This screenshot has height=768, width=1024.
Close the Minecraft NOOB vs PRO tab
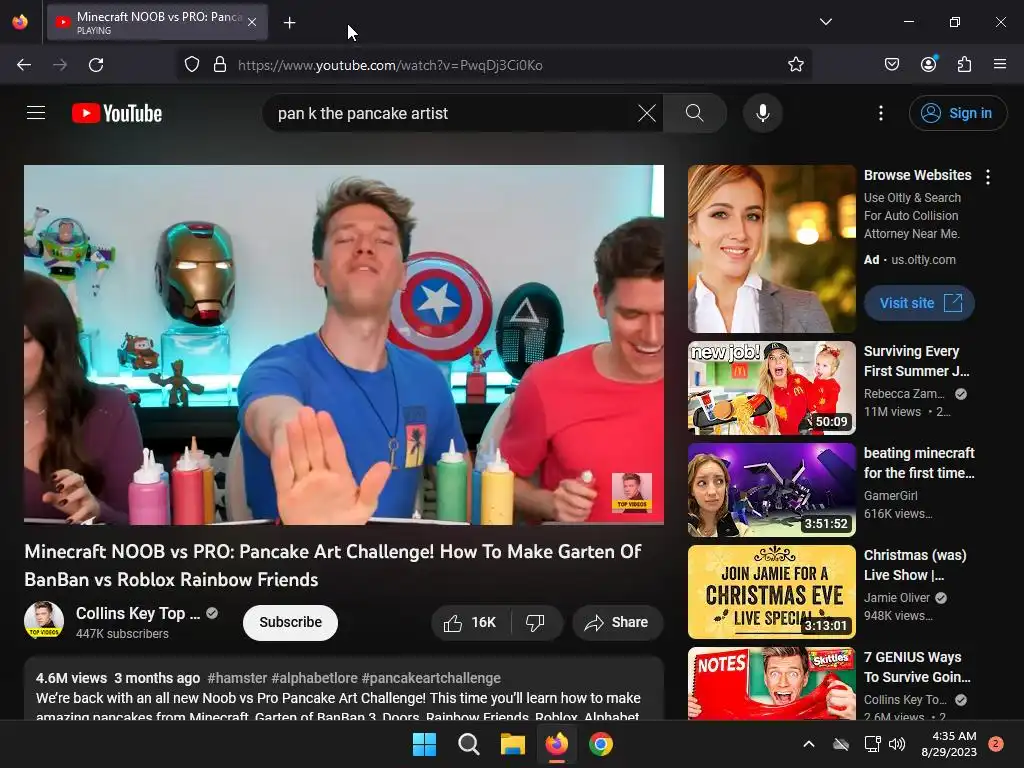click(252, 22)
